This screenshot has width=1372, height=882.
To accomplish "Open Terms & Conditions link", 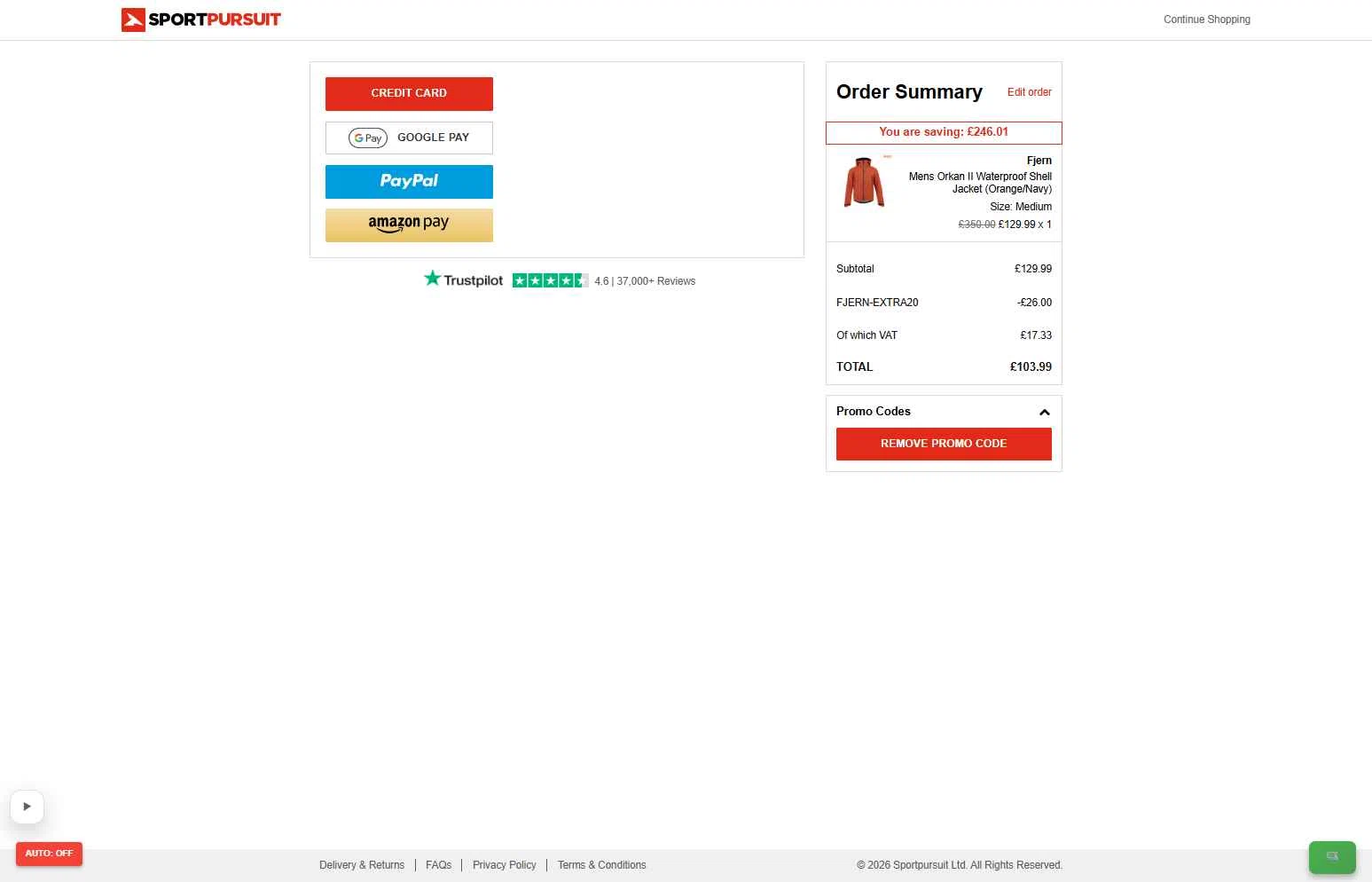I will coord(601,865).
